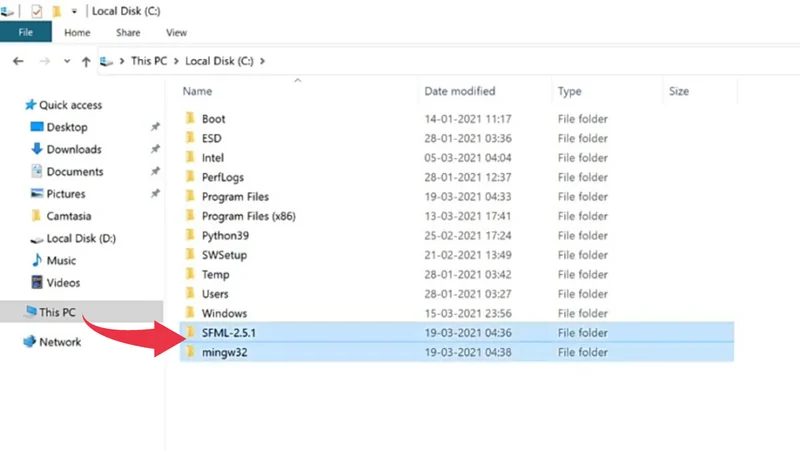This screenshot has height=450, width=800.
Task: Switch to the View ribbon tab
Action: point(176,32)
